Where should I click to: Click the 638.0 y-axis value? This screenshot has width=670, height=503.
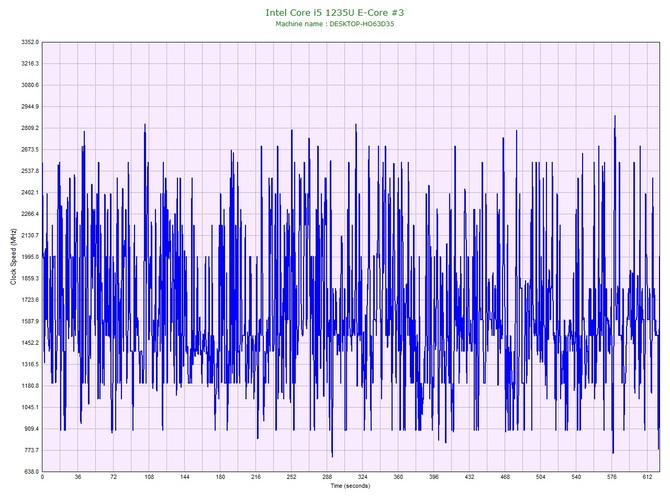point(31,472)
